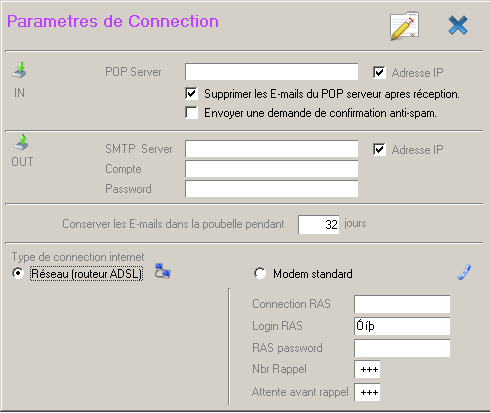Click into the POP Server text field

[x=272, y=72]
